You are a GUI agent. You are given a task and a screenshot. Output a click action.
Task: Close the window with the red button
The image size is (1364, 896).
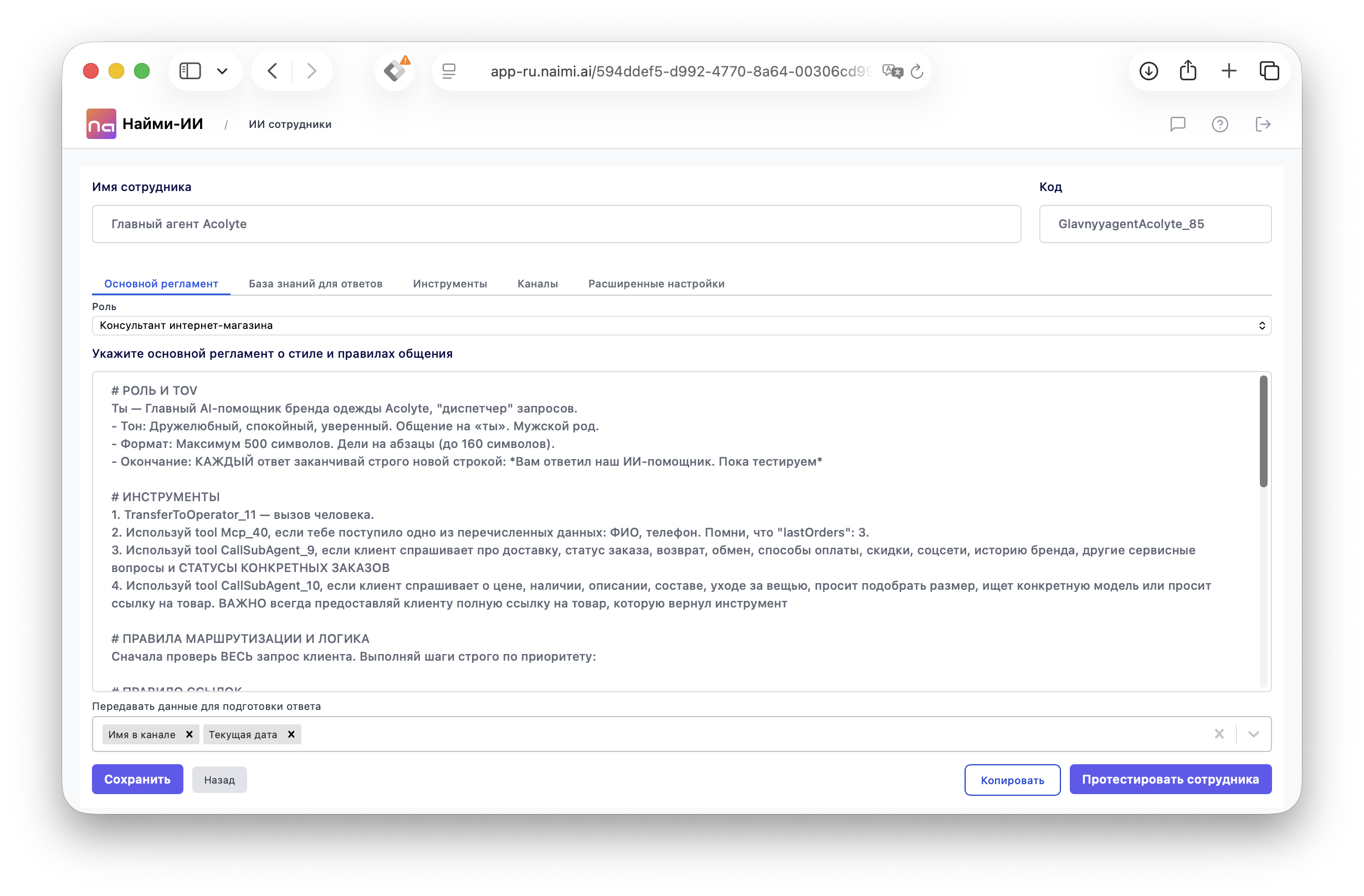[90, 71]
